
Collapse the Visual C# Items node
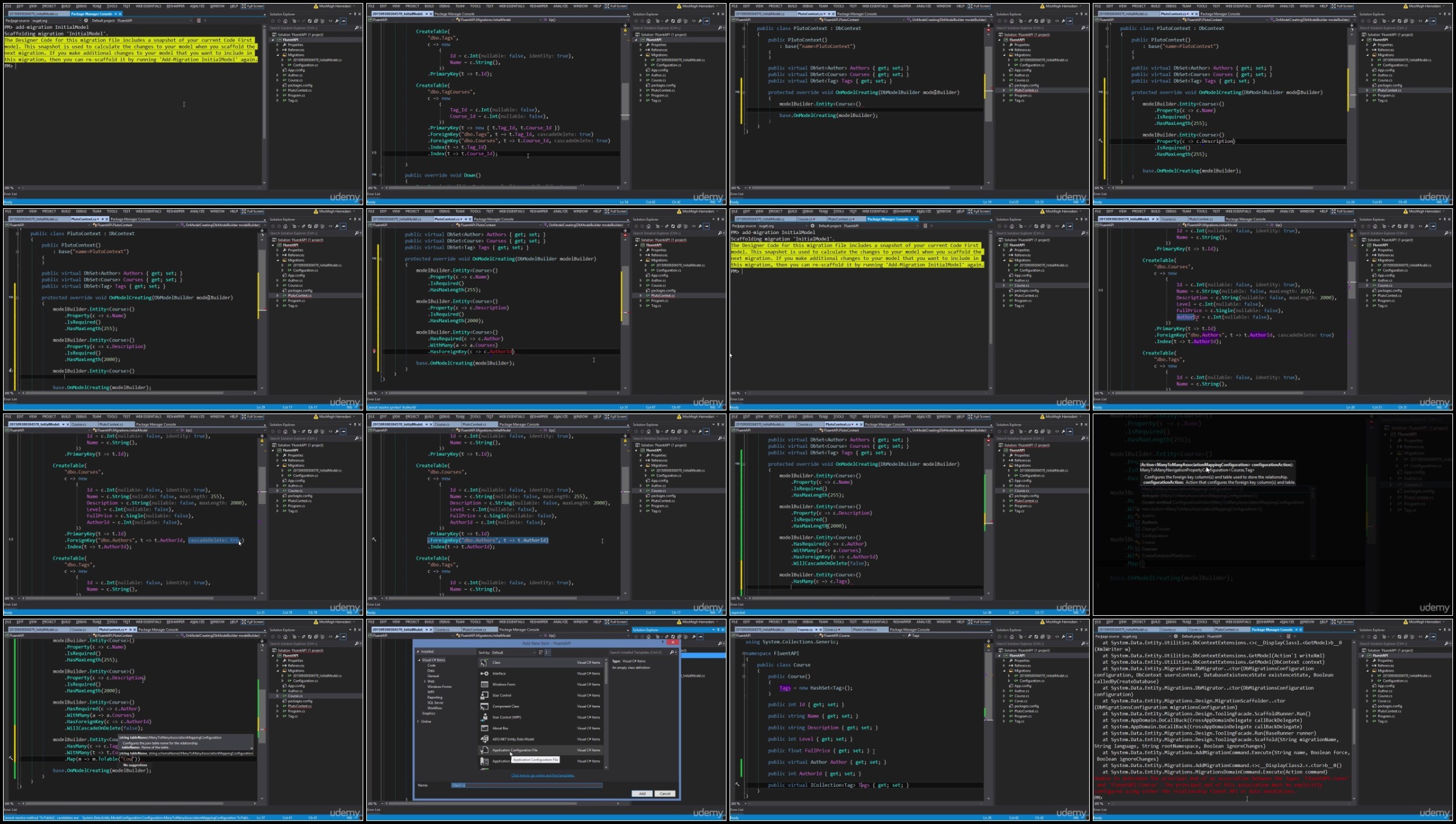click(x=419, y=660)
